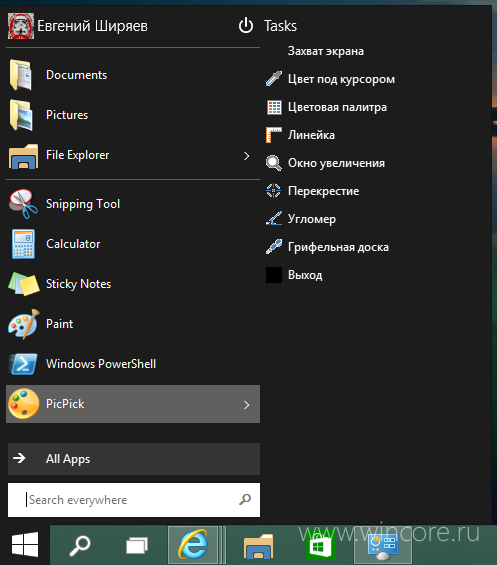Click the ruler icon for Линейка
497x565 pixels.
click(x=274, y=135)
